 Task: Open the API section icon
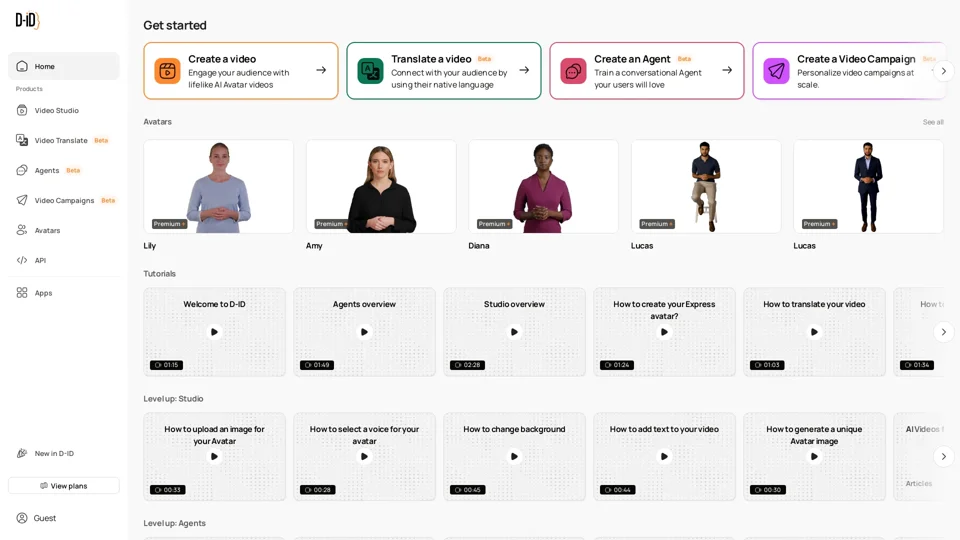(22, 260)
